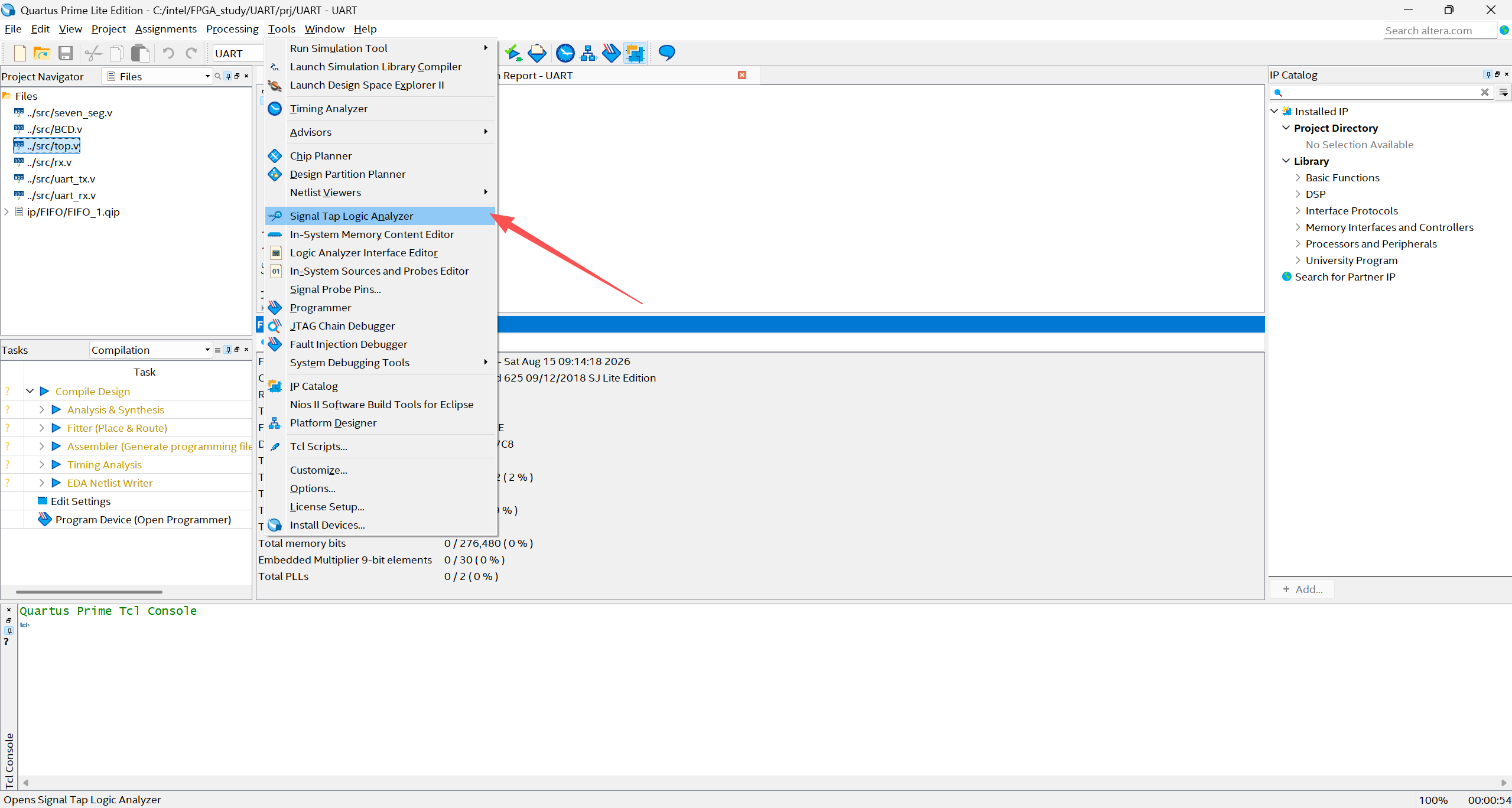Click the Tasks panel horizontal scrollbar
The height and width of the screenshot is (808, 1512).
coord(89,591)
